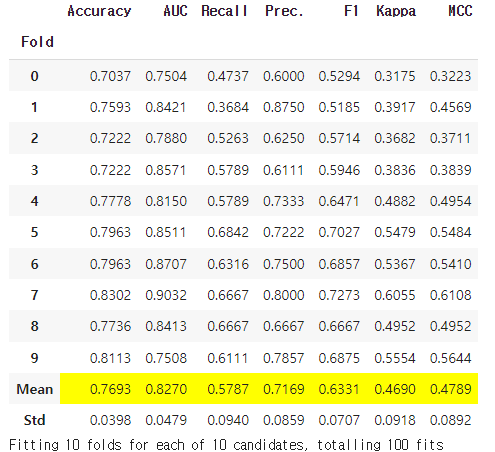Click fold 4 accuracy value 0.7778
The height and width of the screenshot is (452, 495).
pos(110,201)
